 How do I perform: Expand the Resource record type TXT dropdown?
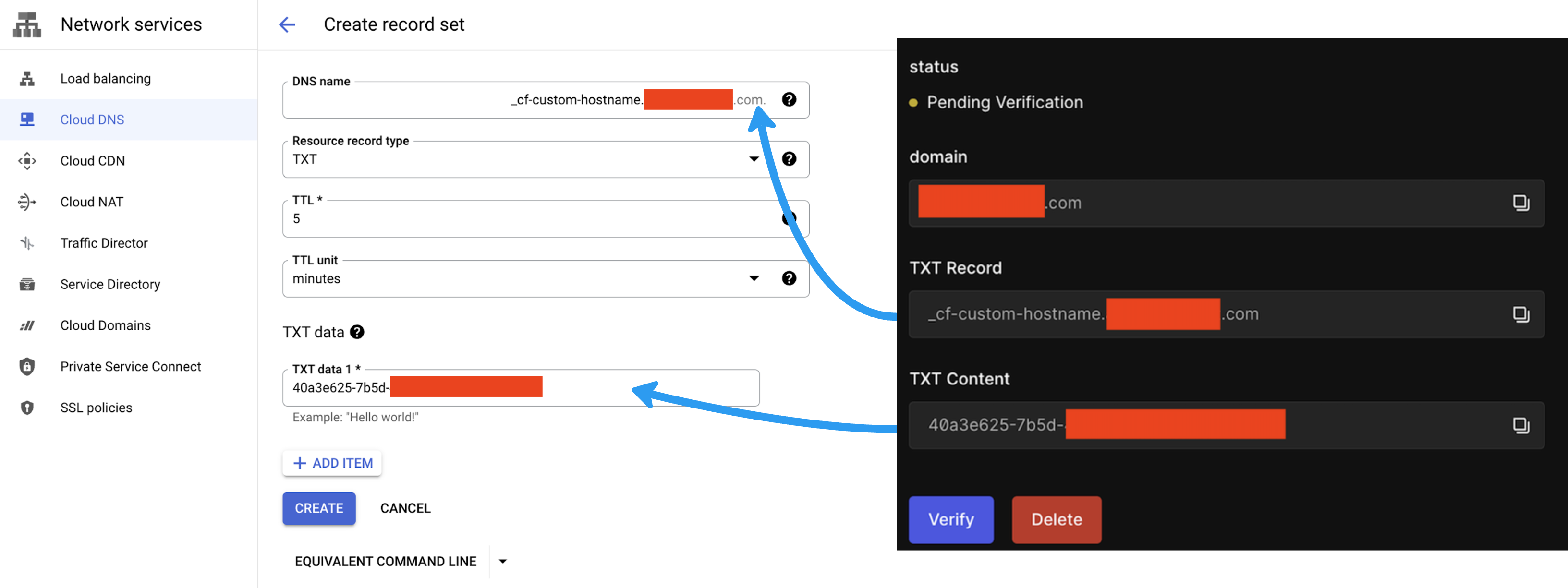tap(754, 159)
